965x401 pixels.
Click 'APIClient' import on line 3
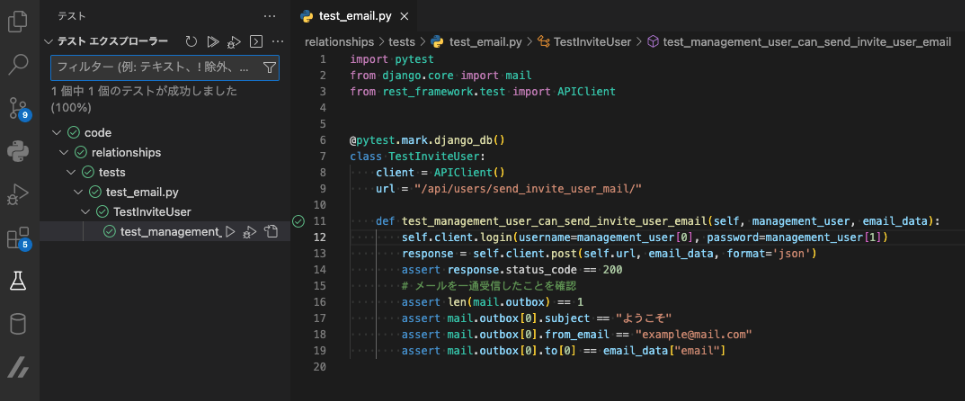tap(587, 92)
